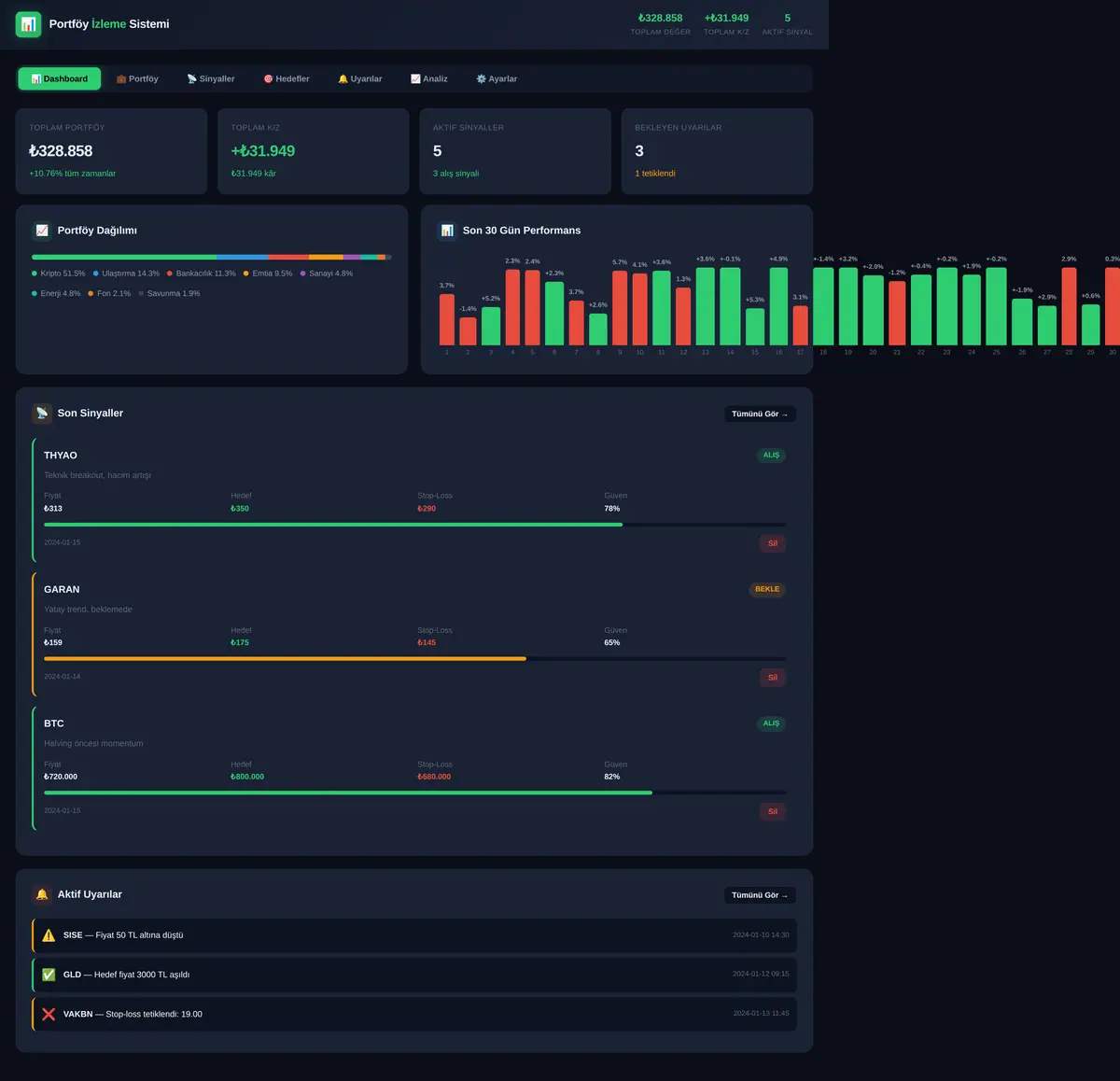Click the 'Emtia 9.5%' legend entry
Image resolution: width=1120 pixels, height=1081 pixels.
pyautogui.click(x=268, y=274)
